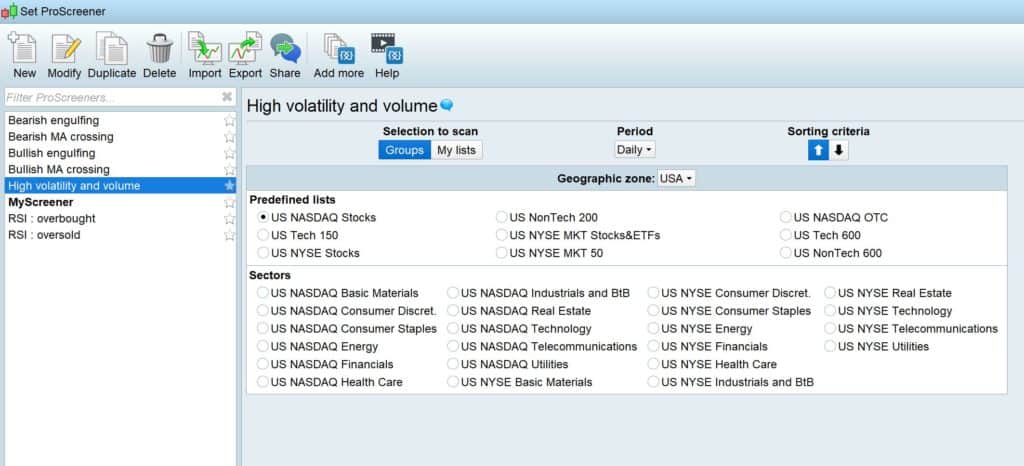
Task: Click the Add more toolbar icon
Action: [338, 49]
